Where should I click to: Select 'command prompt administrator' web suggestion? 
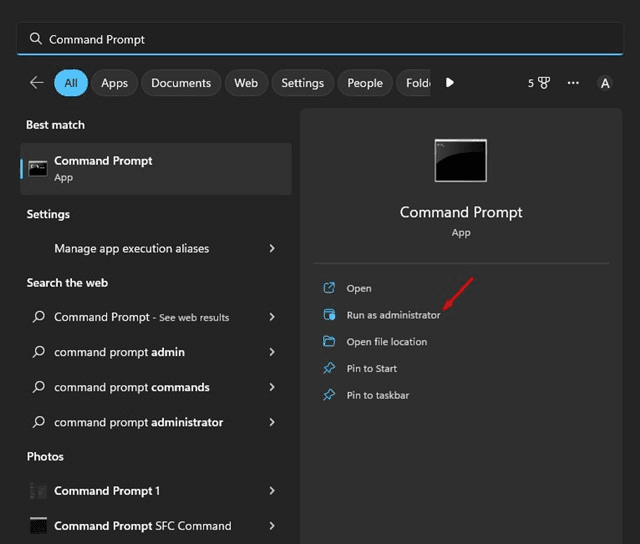pos(156,422)
